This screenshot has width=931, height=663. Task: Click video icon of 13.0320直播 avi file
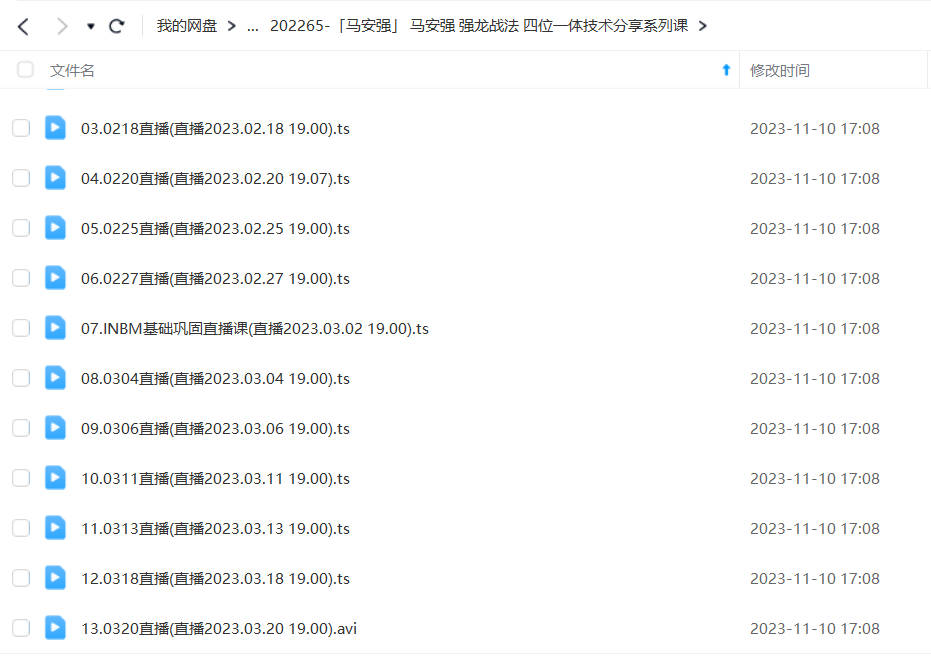(55, 627)
